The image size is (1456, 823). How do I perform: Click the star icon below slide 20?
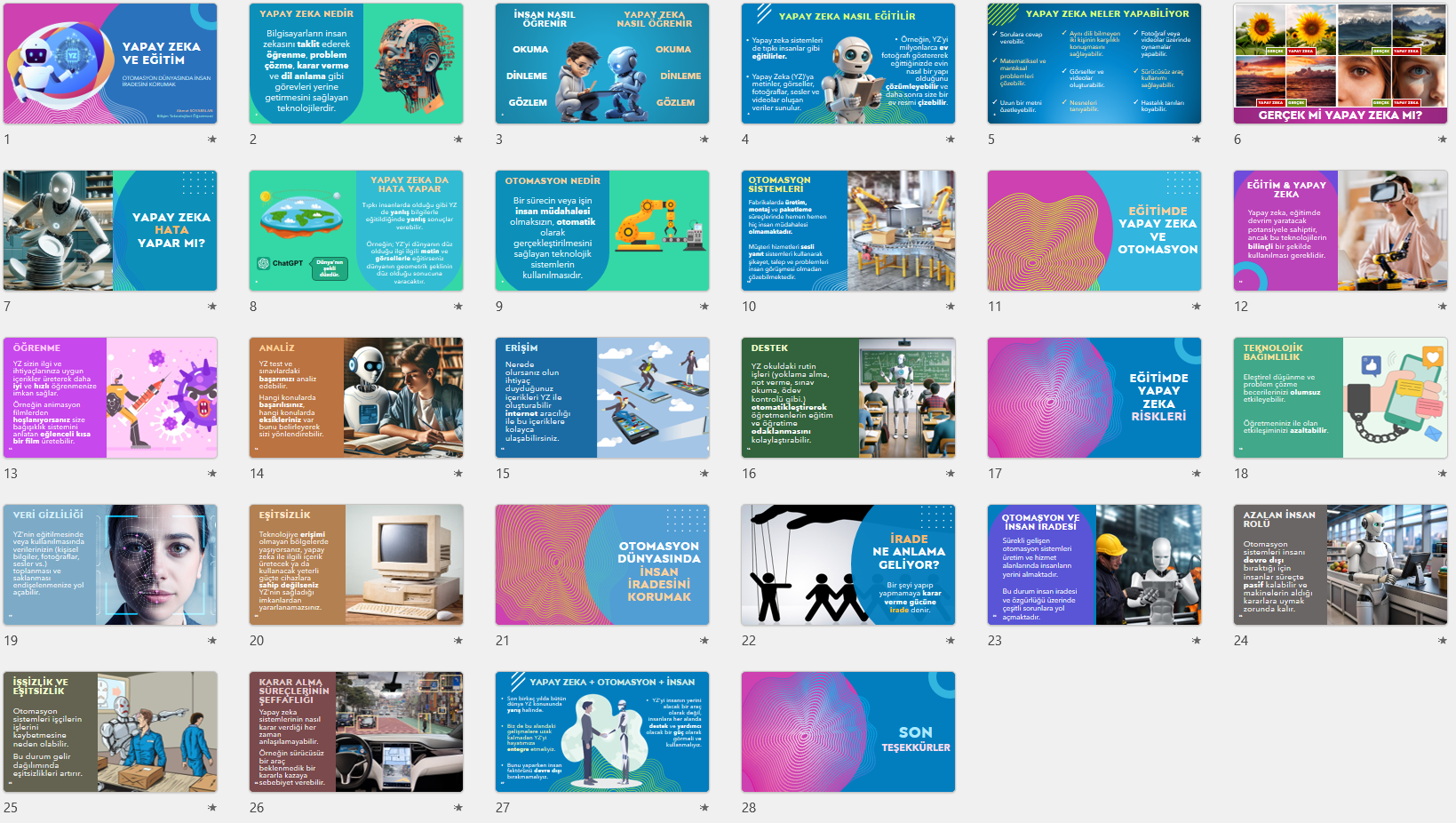coord(458,641)
